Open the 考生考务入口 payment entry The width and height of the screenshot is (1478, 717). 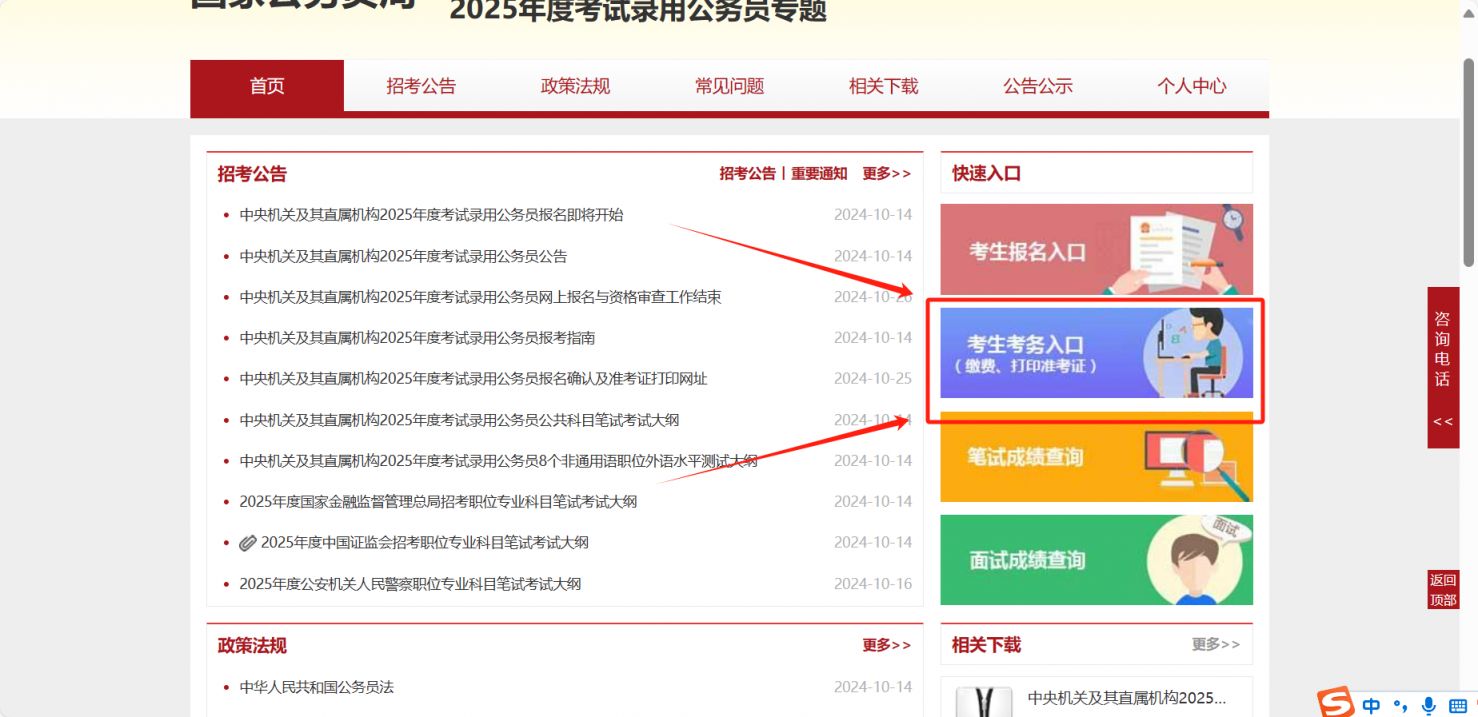1096,354
